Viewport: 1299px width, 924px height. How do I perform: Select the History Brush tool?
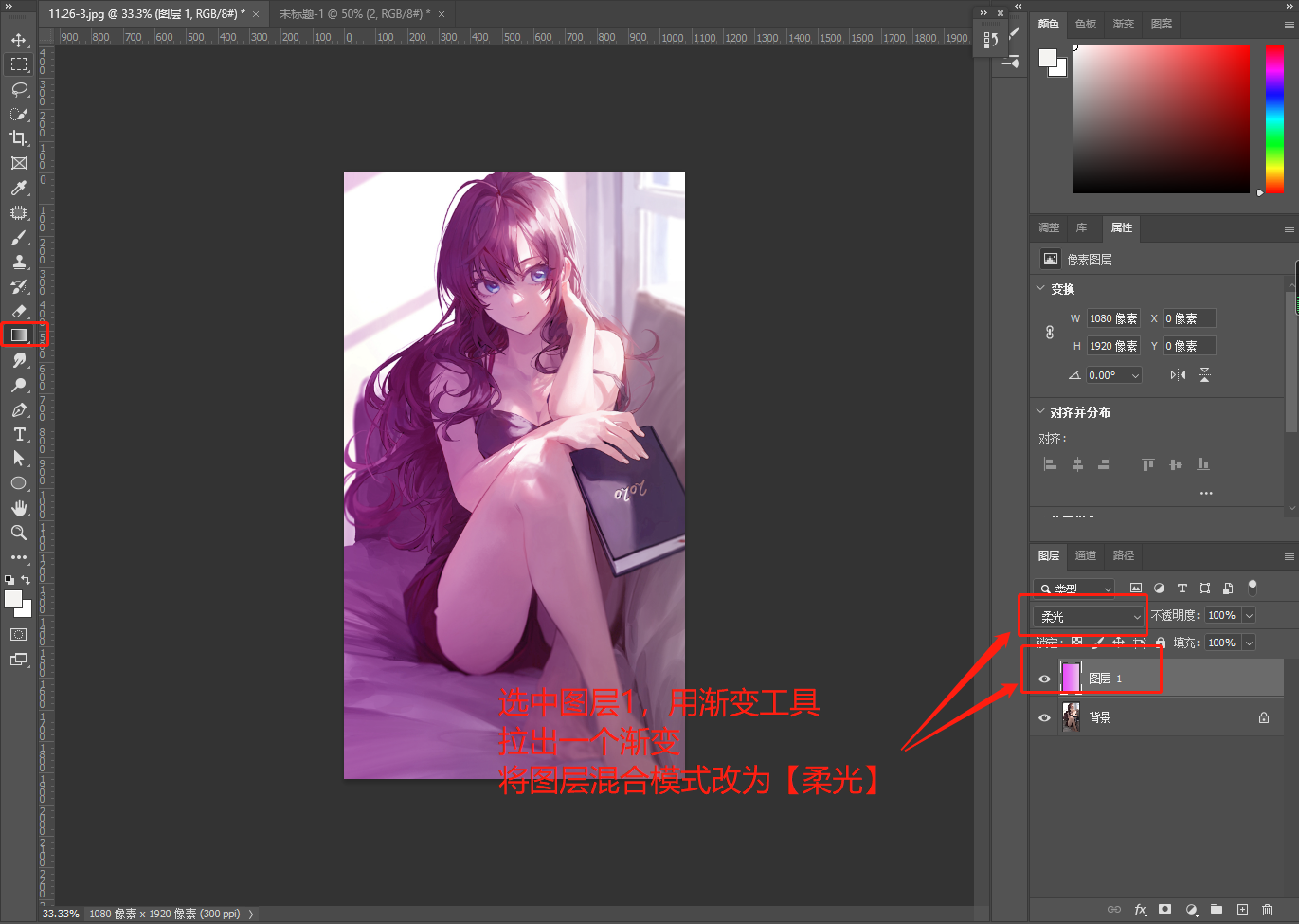click(19, 286)
